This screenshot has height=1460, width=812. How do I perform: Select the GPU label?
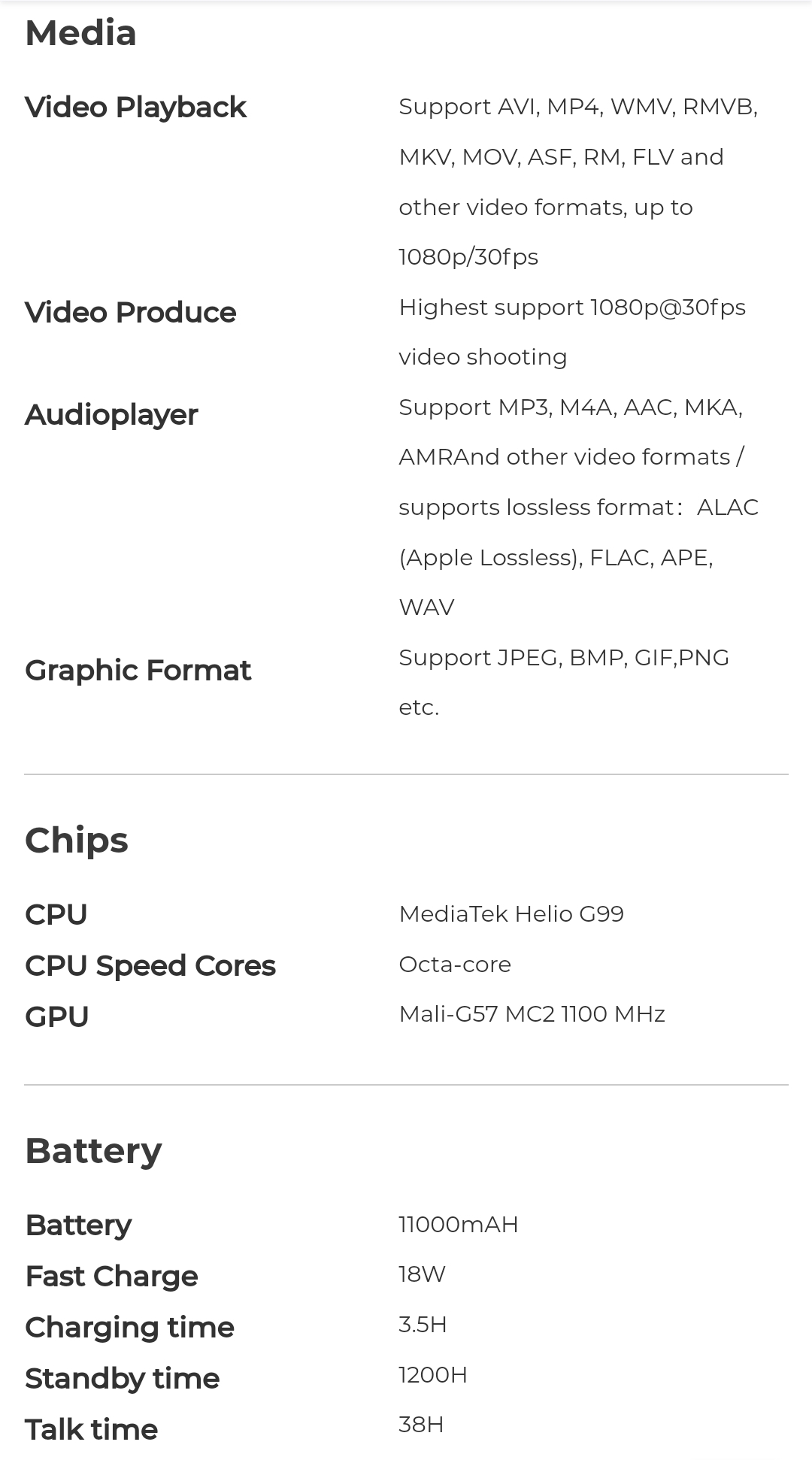pos(57,1017)
